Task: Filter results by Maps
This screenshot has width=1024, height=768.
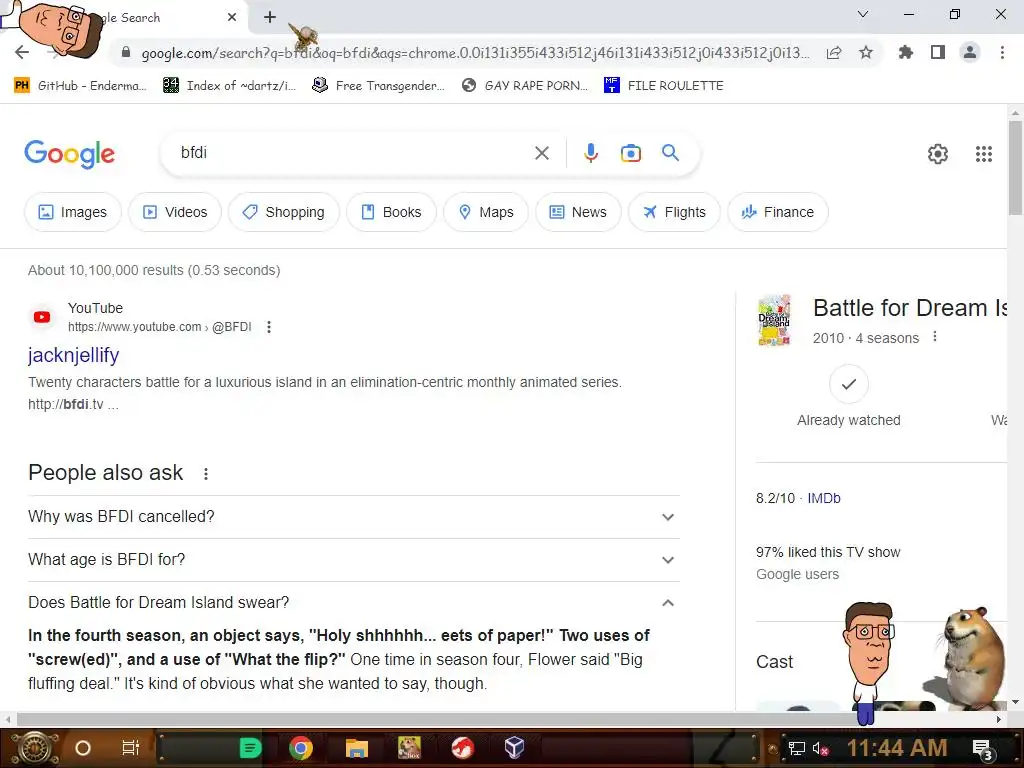Action: tap(486, 212)
